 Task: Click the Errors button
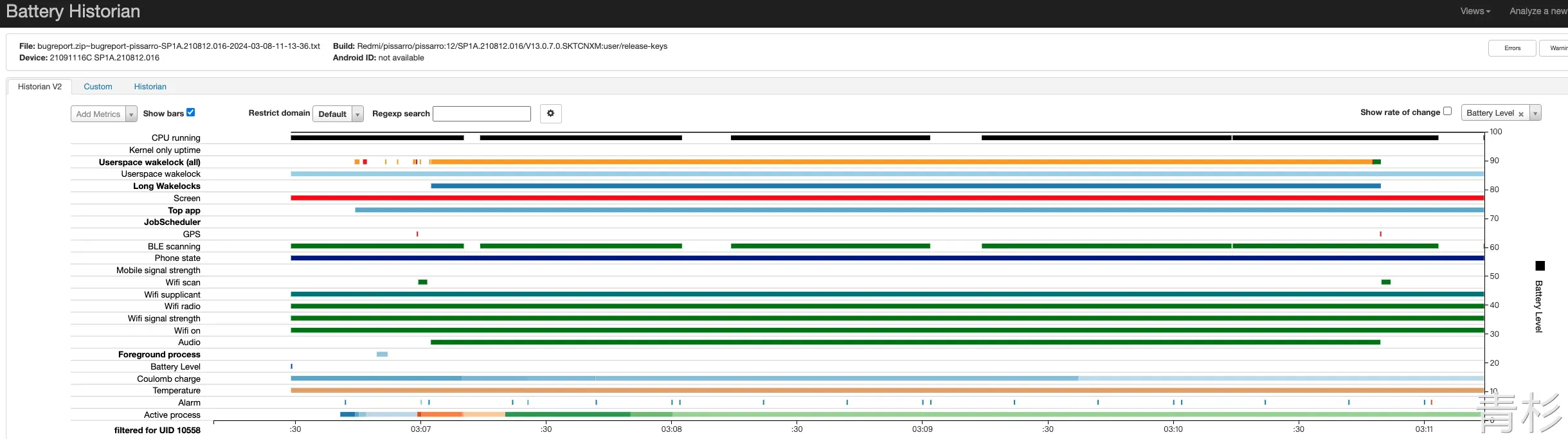(1512, 48)
